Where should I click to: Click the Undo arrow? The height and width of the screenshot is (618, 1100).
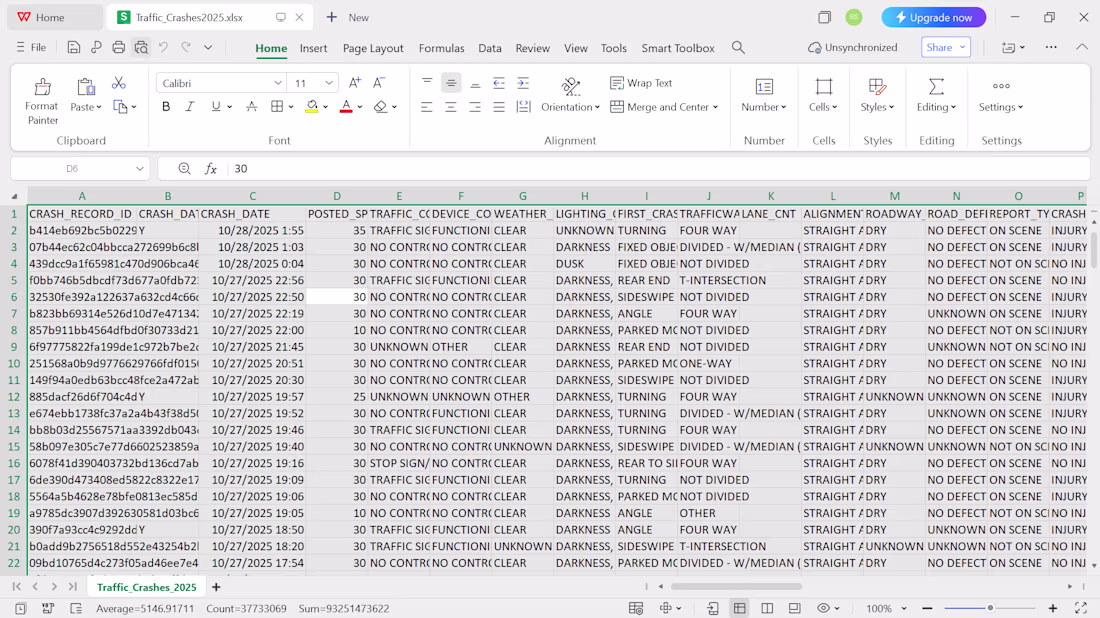coord(163,48)
